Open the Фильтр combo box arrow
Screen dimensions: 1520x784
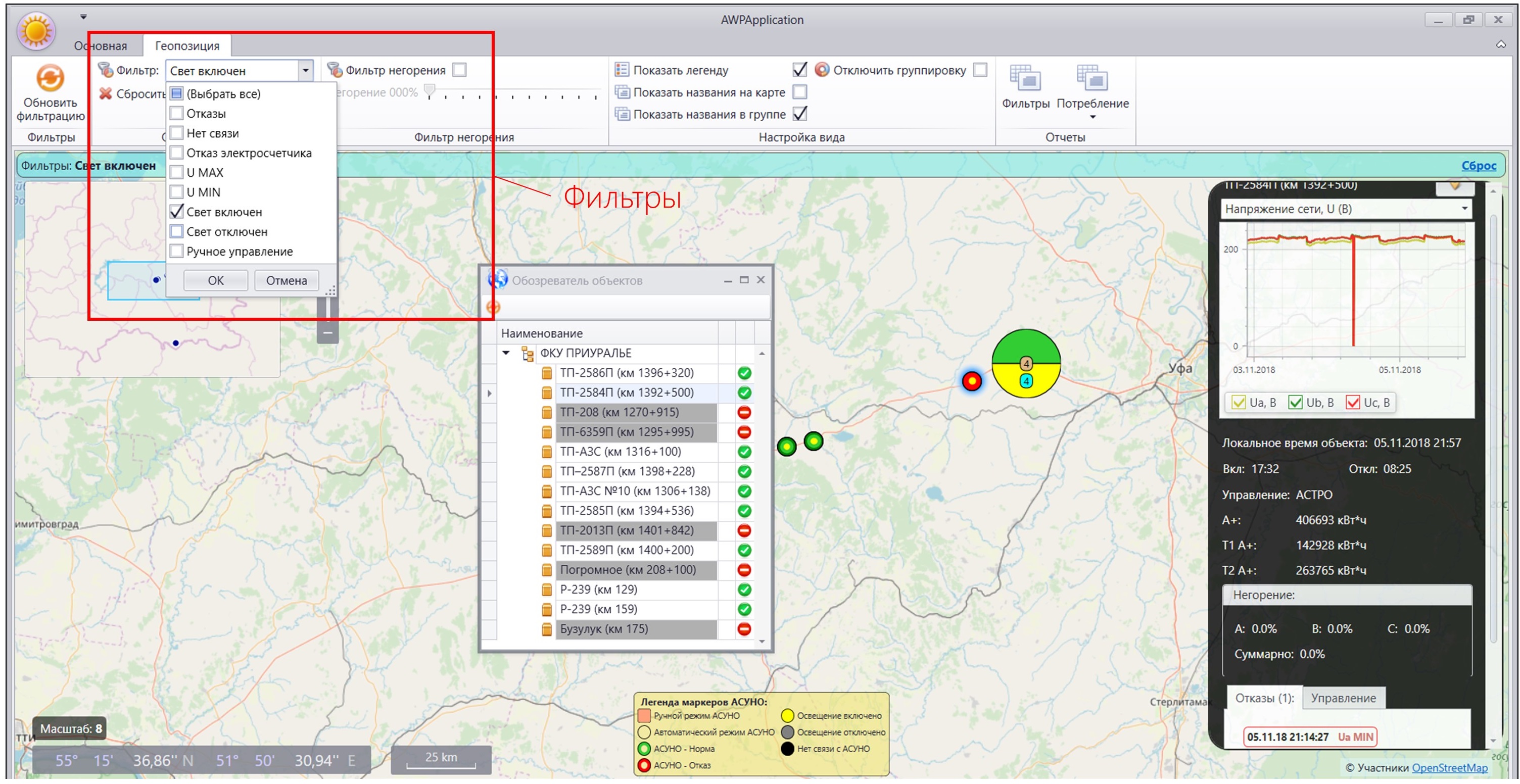(305, 71)
